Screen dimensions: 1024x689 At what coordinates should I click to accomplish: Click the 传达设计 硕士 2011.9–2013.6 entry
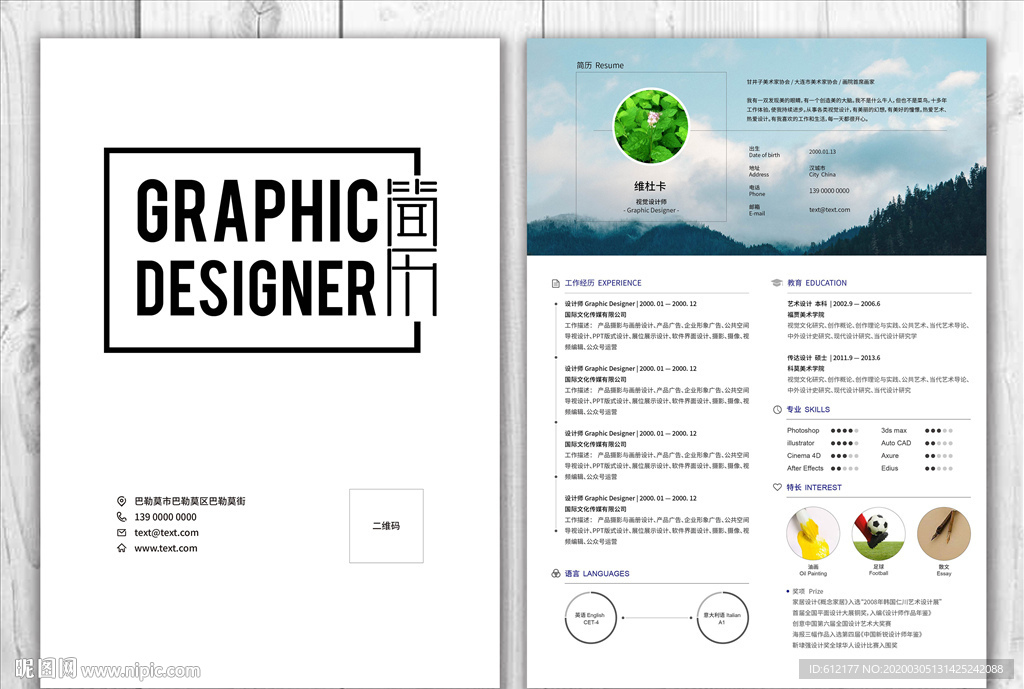833,358
